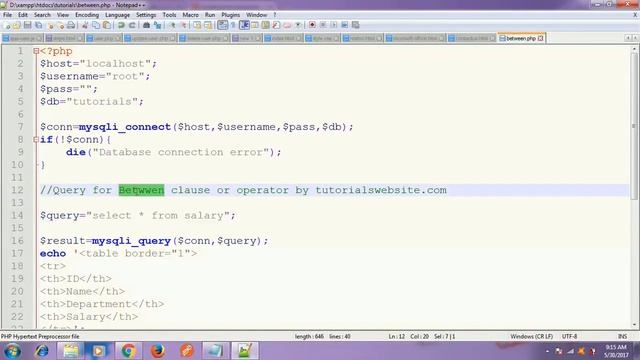Click the Zoom In toolbar icon
Image resolution: width=640 pixels, height=360 pixels.
[173, 25]
